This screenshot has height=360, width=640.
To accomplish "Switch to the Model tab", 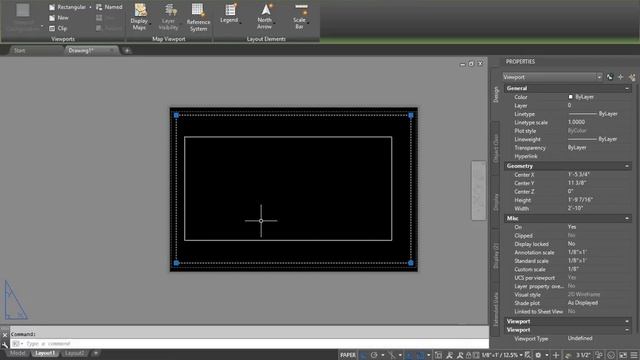I will [18, 353].
